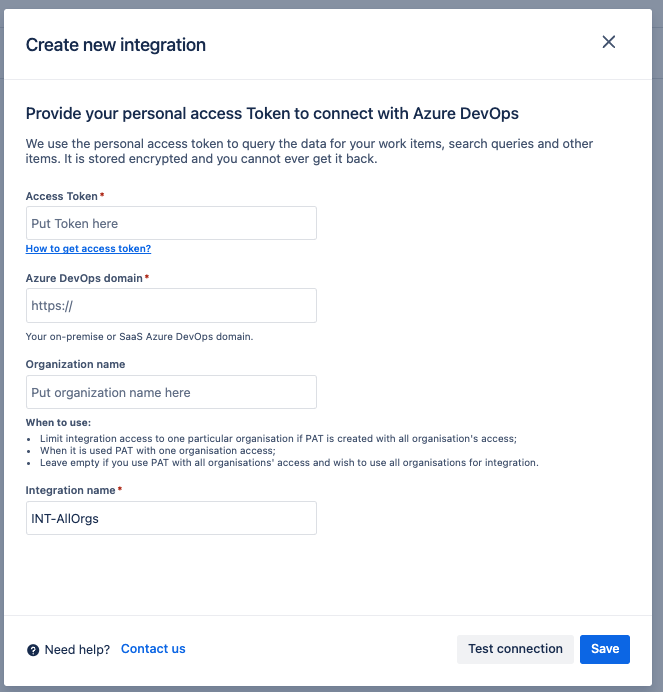This screenshot has height=692, width=663.
Task: Select the Organization name input box
Action: [171, 392]
